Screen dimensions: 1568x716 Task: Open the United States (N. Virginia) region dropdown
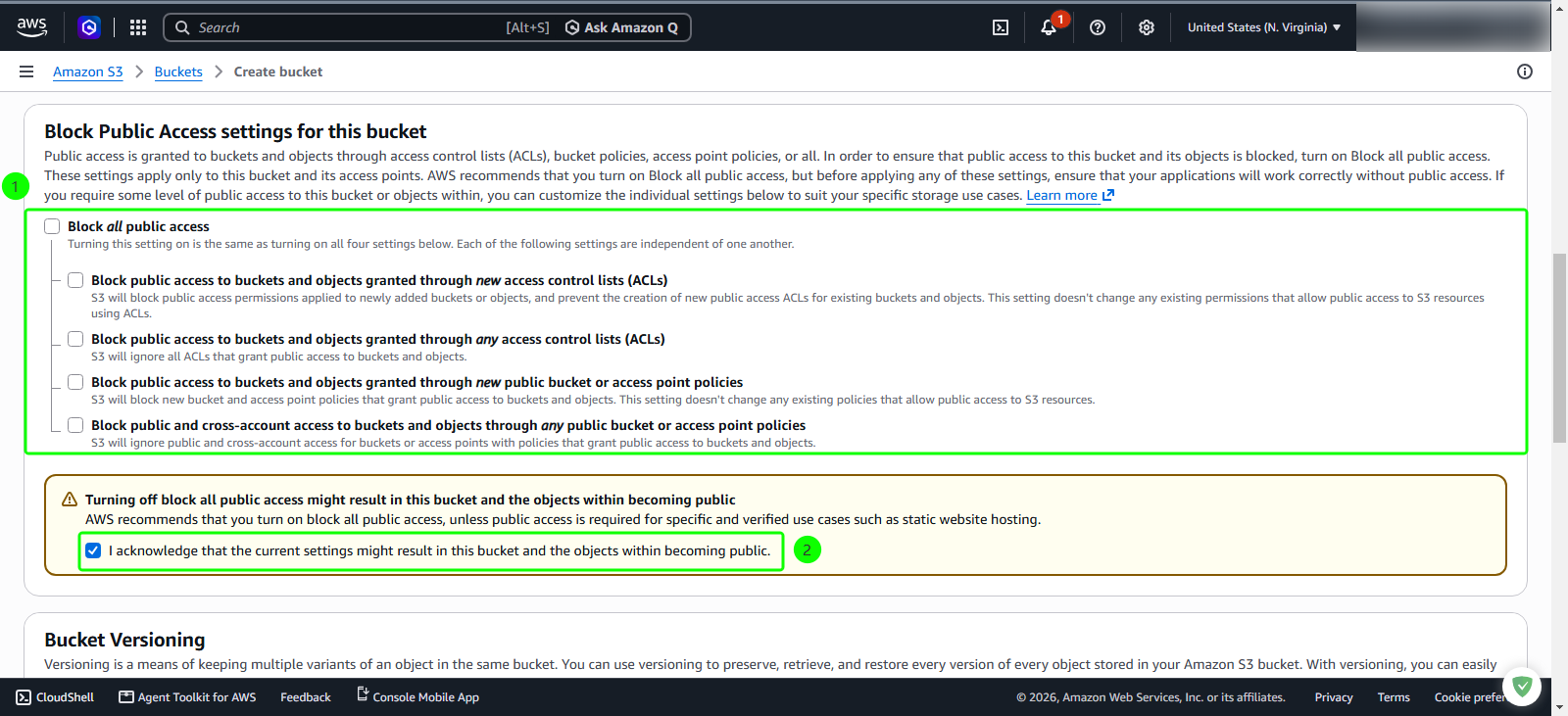[1264, 27]
